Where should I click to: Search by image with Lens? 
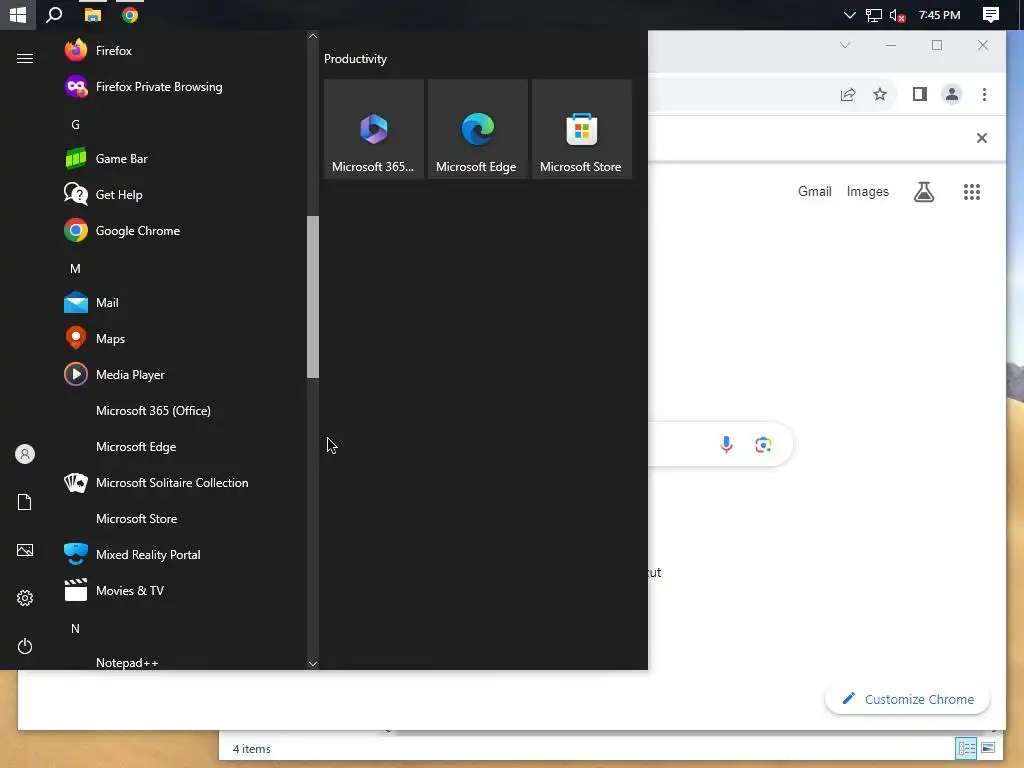[763, 445]
